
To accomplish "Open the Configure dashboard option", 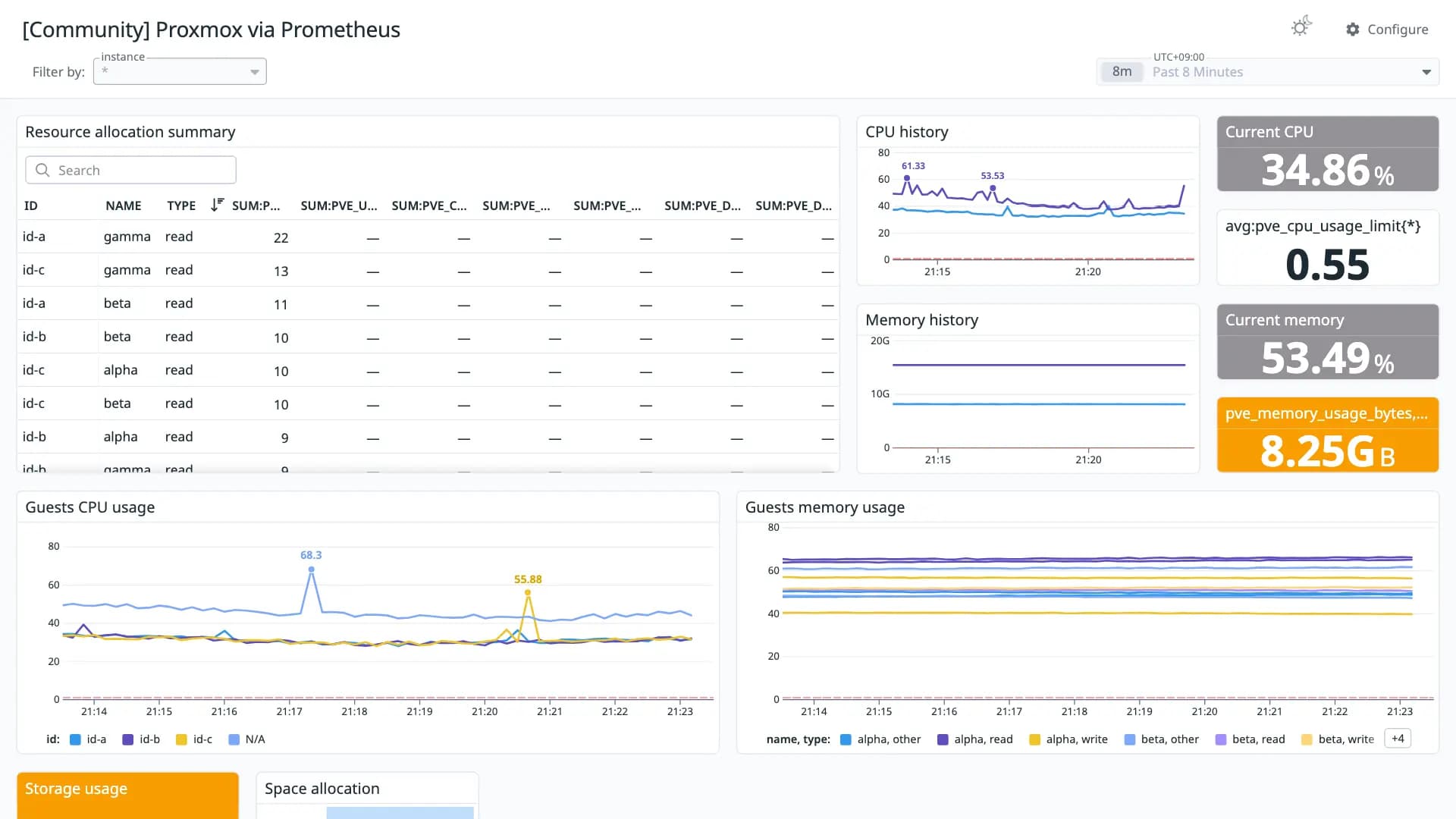I will (1387, 29).
